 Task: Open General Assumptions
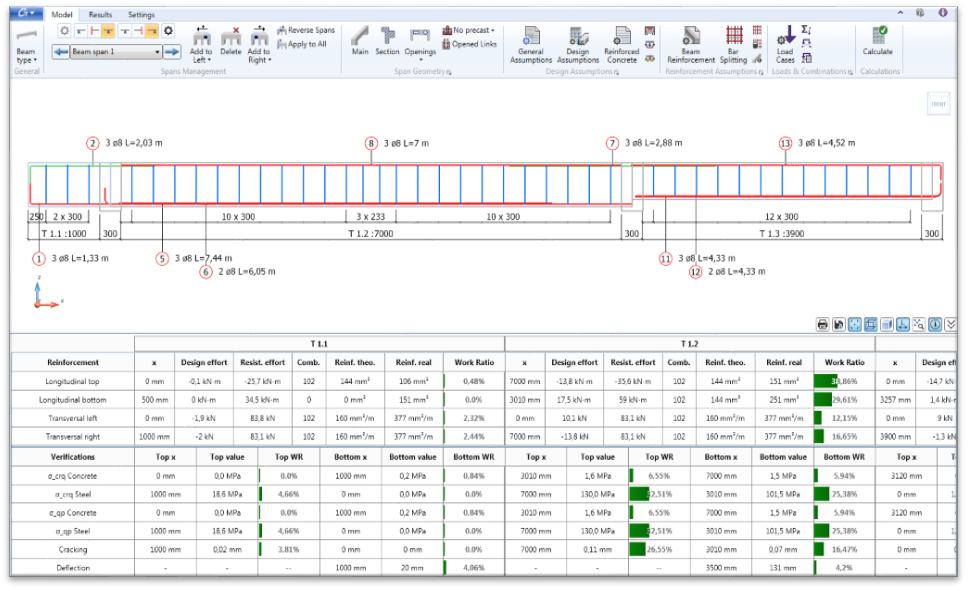coord(530,43)
